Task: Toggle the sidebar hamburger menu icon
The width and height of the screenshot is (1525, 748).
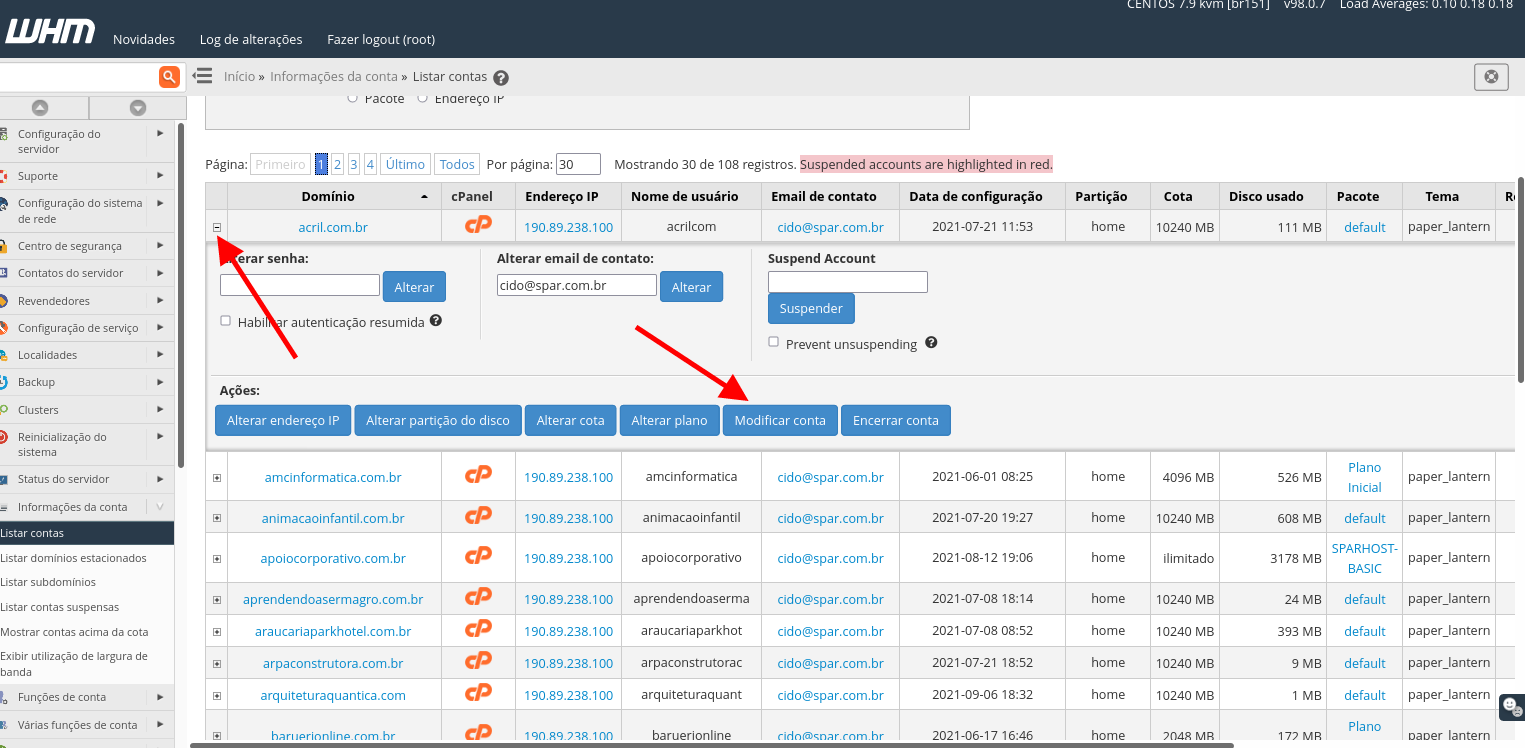Action: click(x=203, y=76)
